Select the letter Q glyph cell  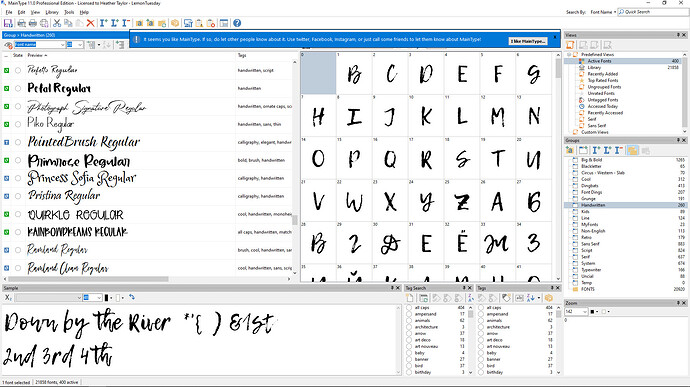coord(390,159)
